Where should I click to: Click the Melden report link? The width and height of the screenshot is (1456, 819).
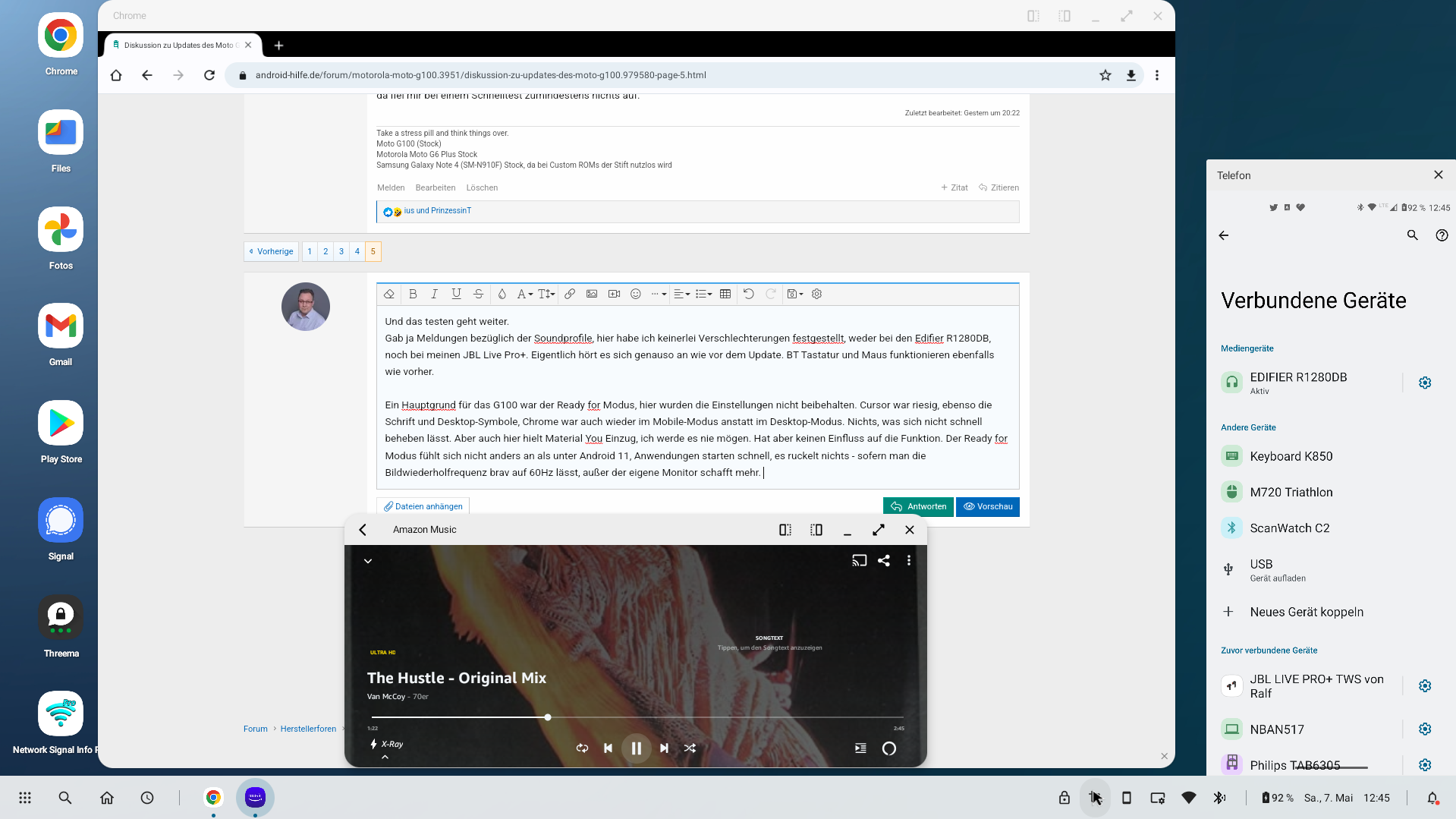(391, 188)
